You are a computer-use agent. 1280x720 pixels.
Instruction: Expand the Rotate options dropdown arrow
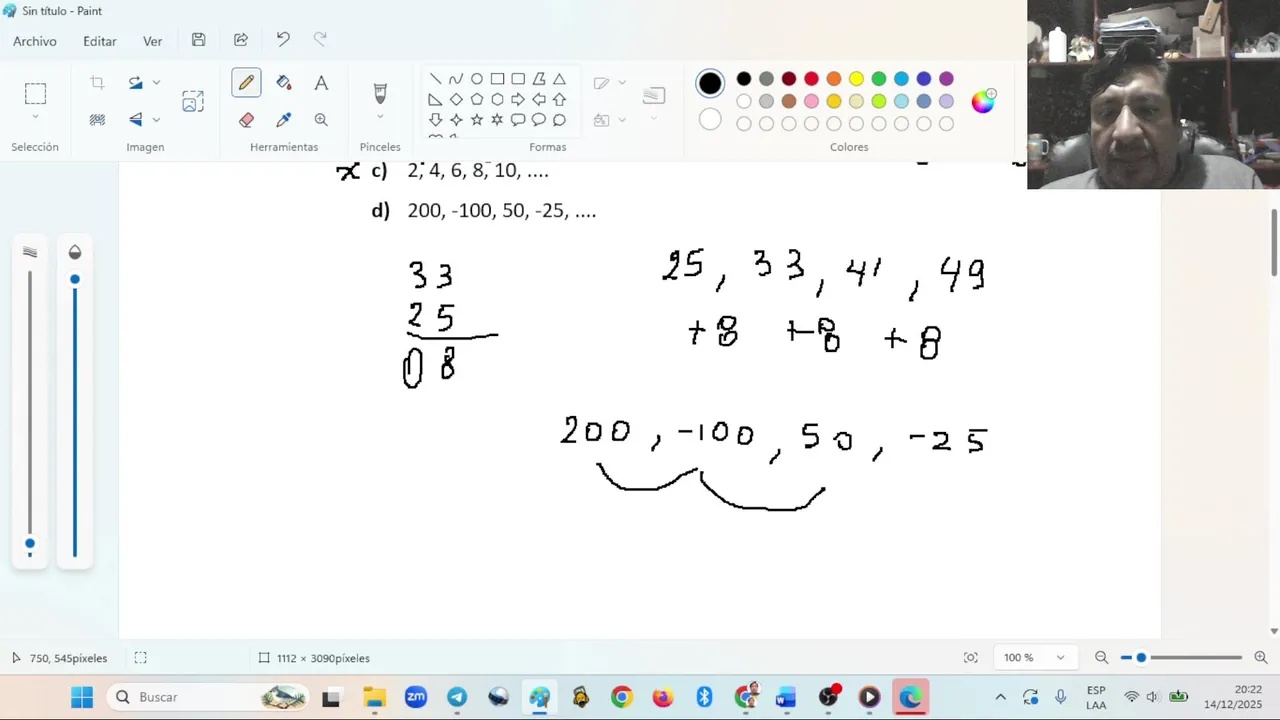point(156,83)
